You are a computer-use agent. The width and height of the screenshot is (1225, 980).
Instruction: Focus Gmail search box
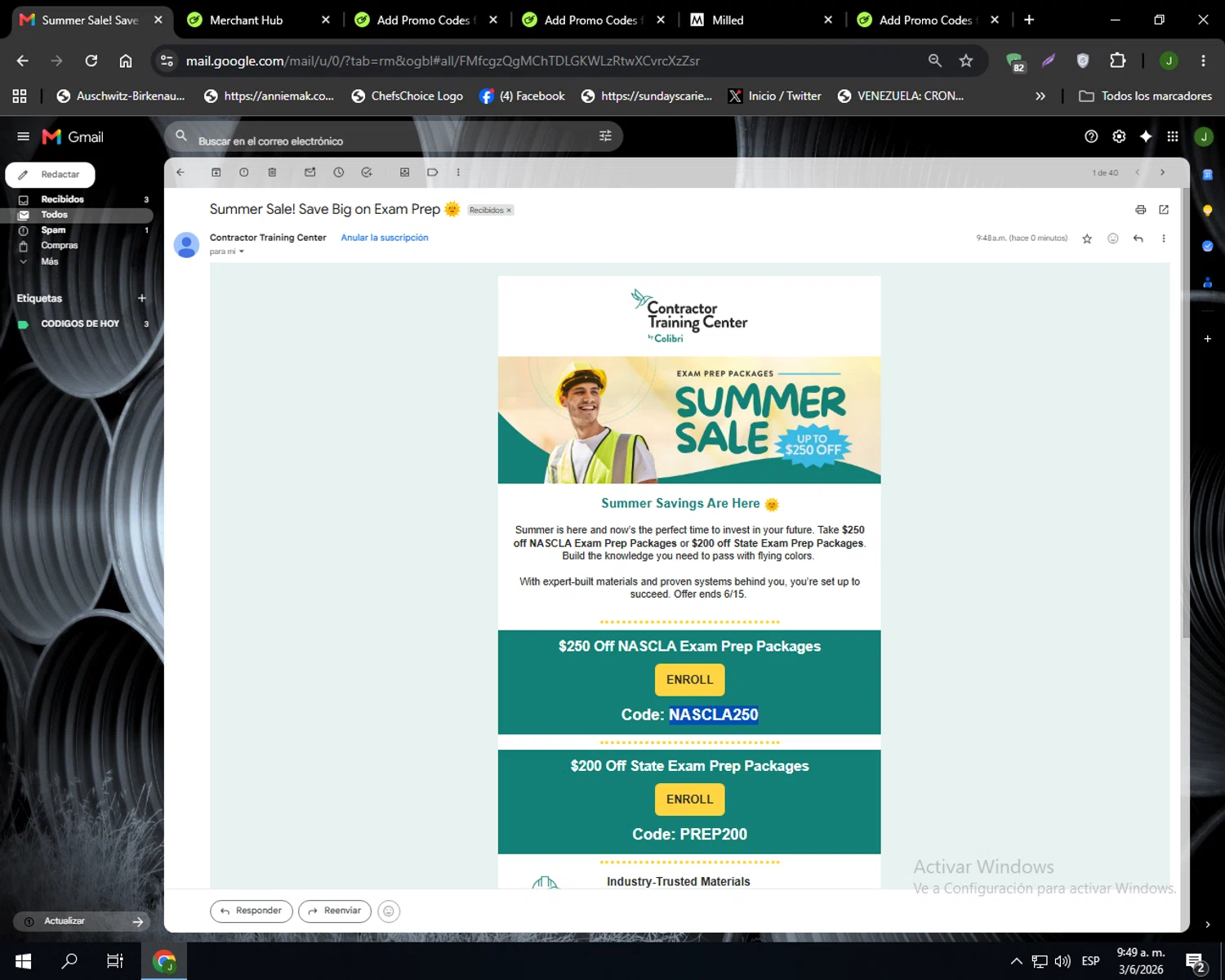tap(394, 136)
